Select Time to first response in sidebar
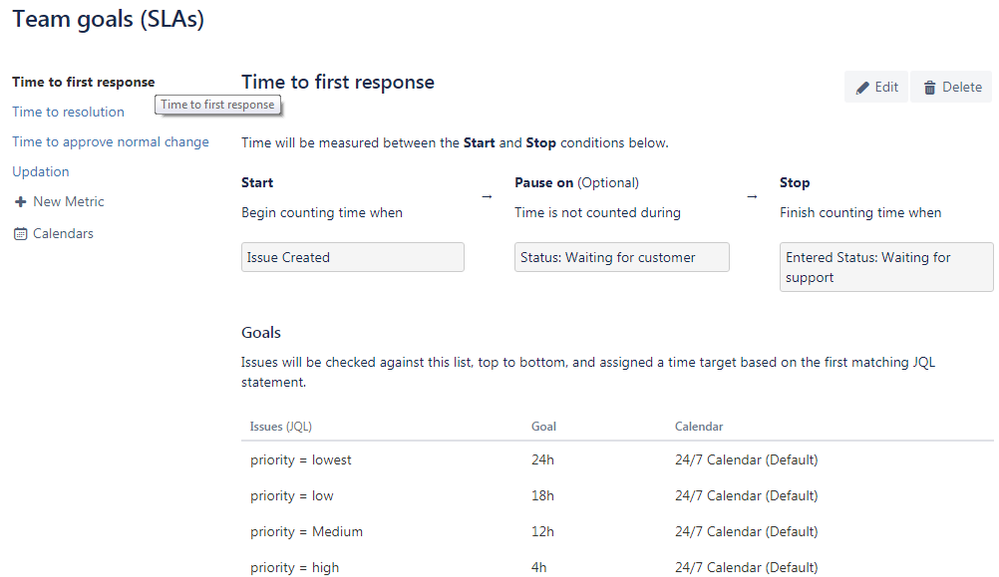 click(83, 82)
